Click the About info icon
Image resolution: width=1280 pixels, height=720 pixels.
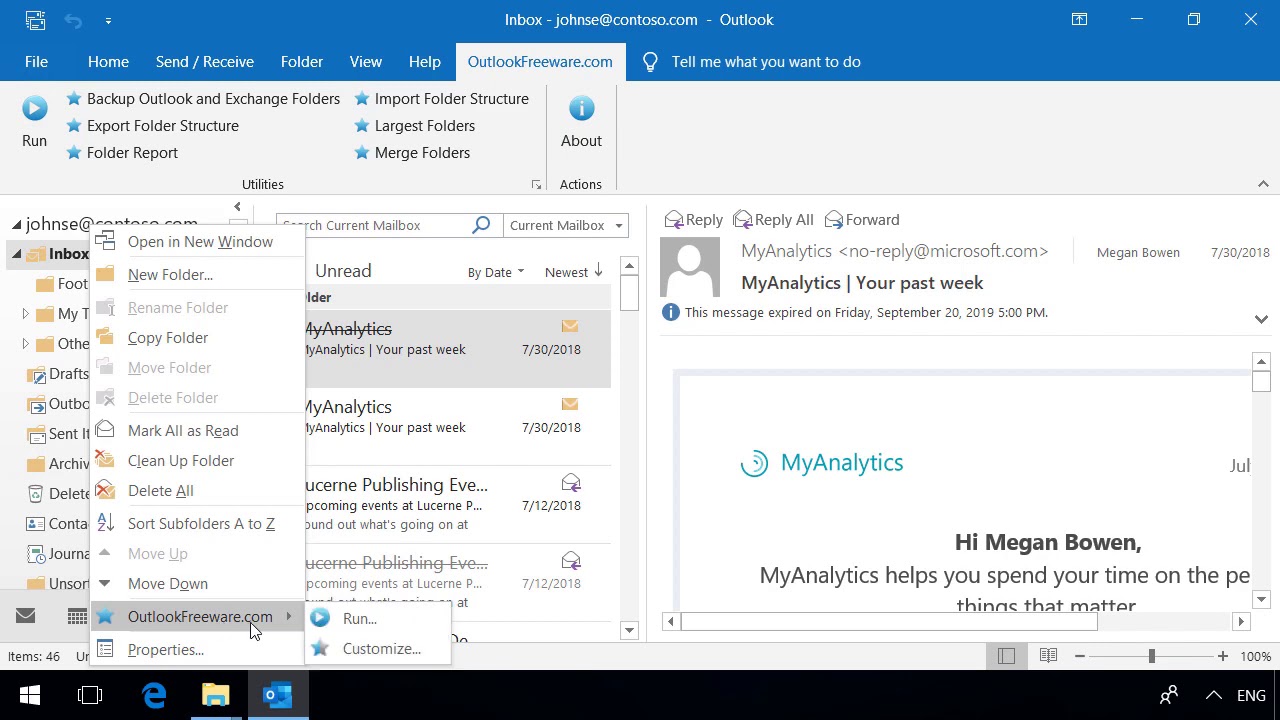[581, 108]
